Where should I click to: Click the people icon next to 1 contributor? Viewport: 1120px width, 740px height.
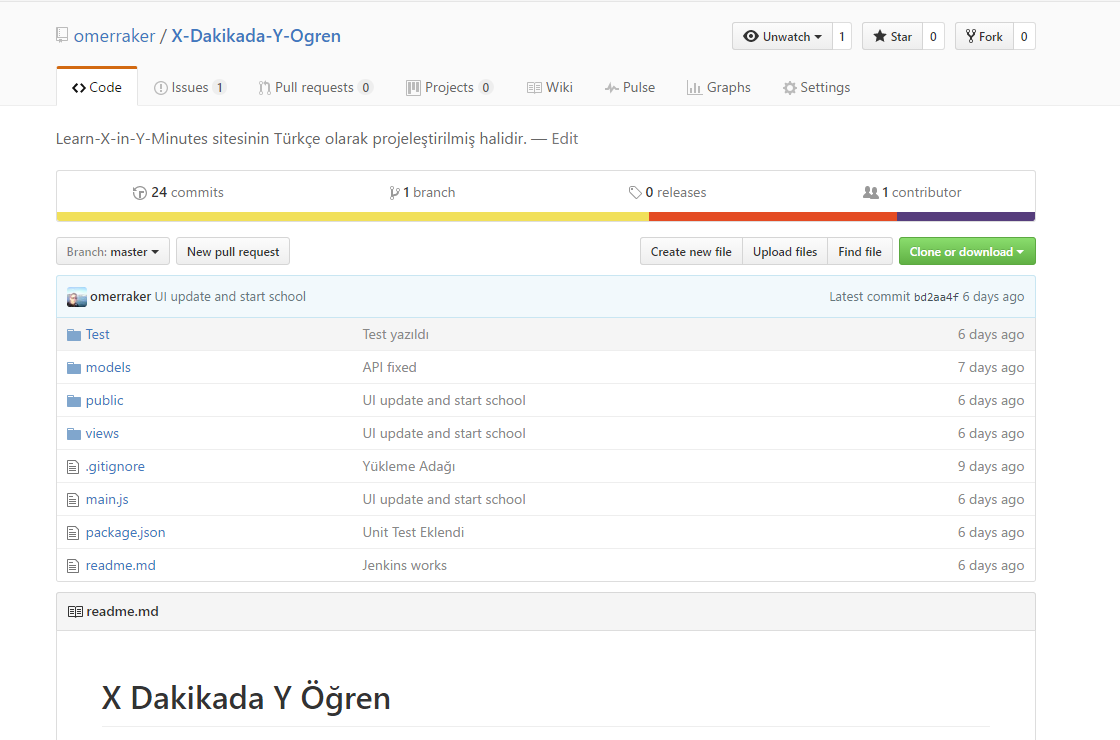click(871, 192)
